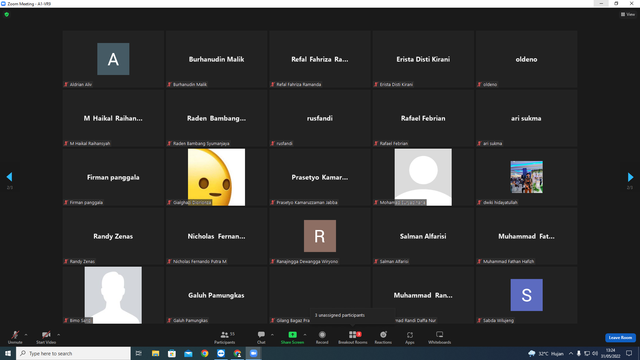The image size is (640, 360).
Task: Click the ari sukma participant tile
Action: click(x=526, y=118)
